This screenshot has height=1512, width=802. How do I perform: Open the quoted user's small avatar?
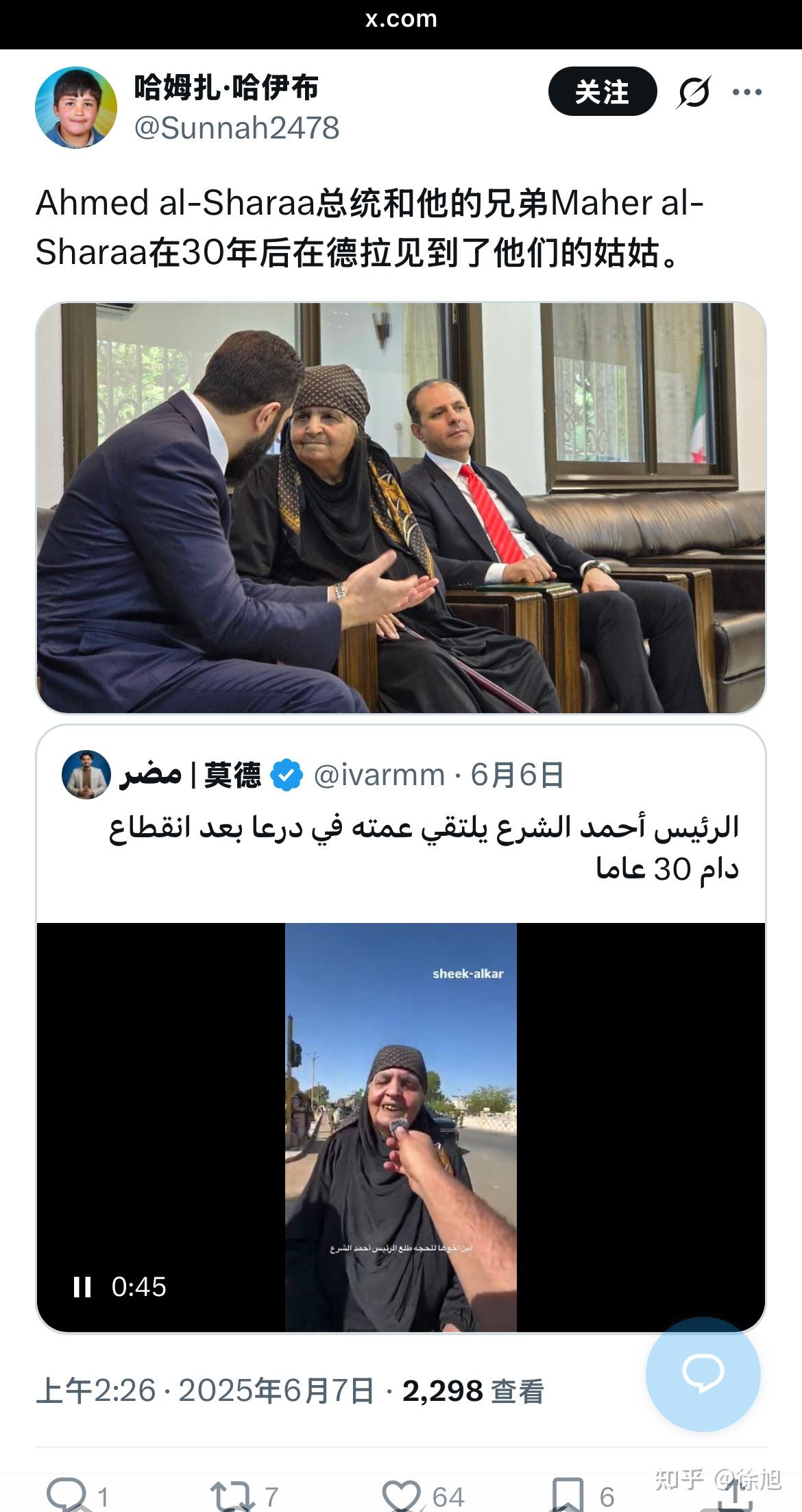(86, 774)
